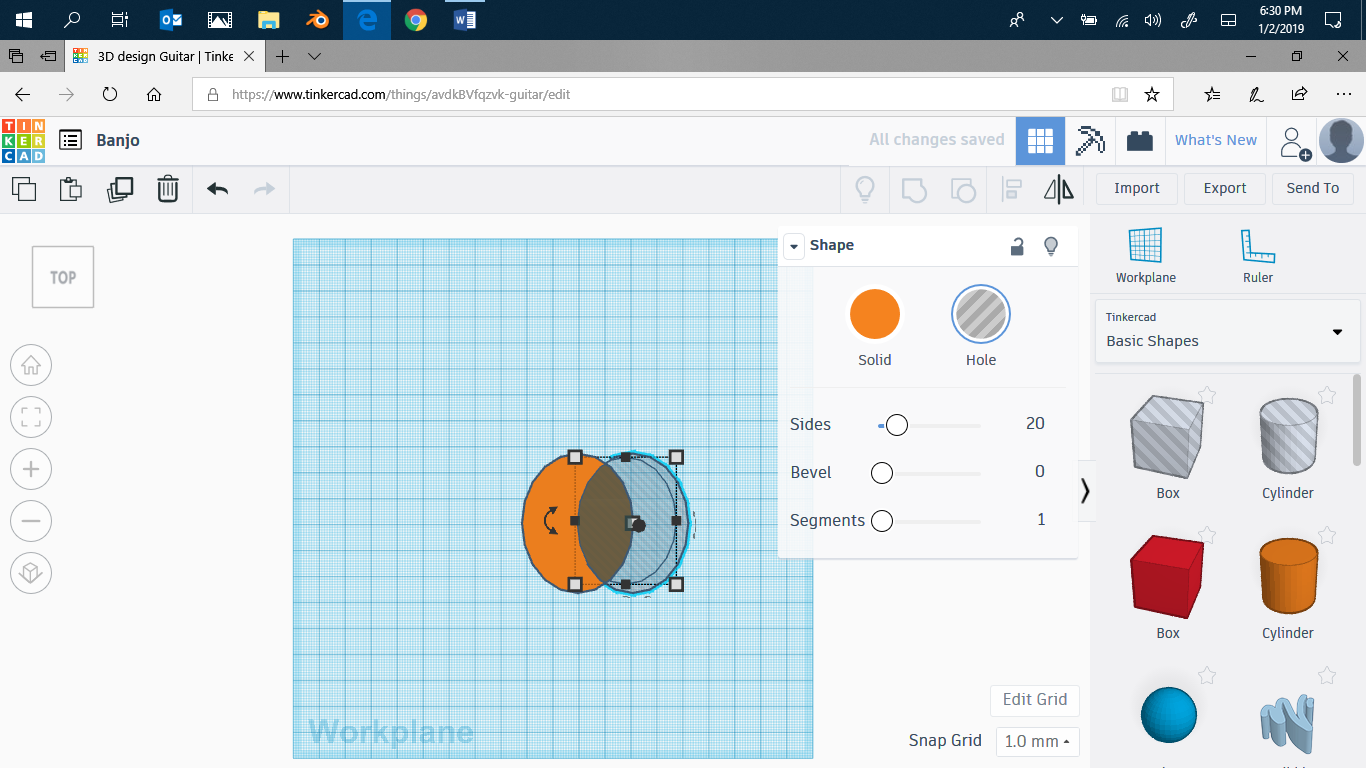Open a new browser tab
Viewport: 1366px width, 768px height.
point(283,57)
